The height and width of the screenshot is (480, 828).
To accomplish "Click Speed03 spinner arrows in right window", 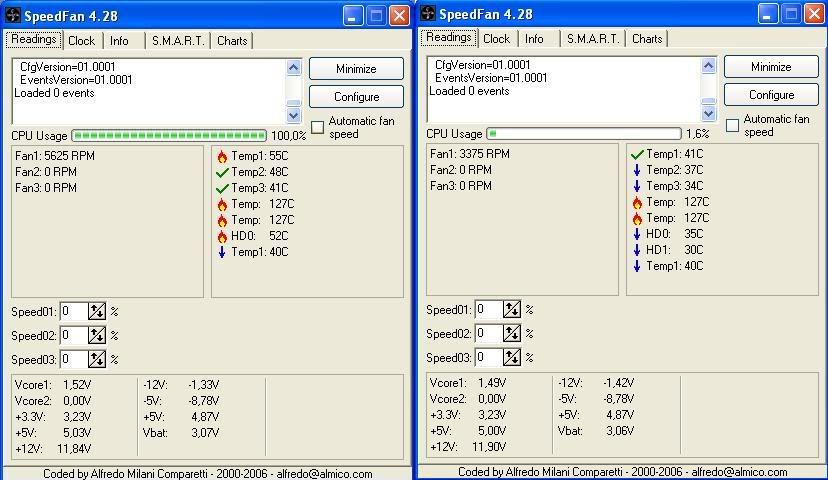I will pyautogui.click(x=512, y=357).
